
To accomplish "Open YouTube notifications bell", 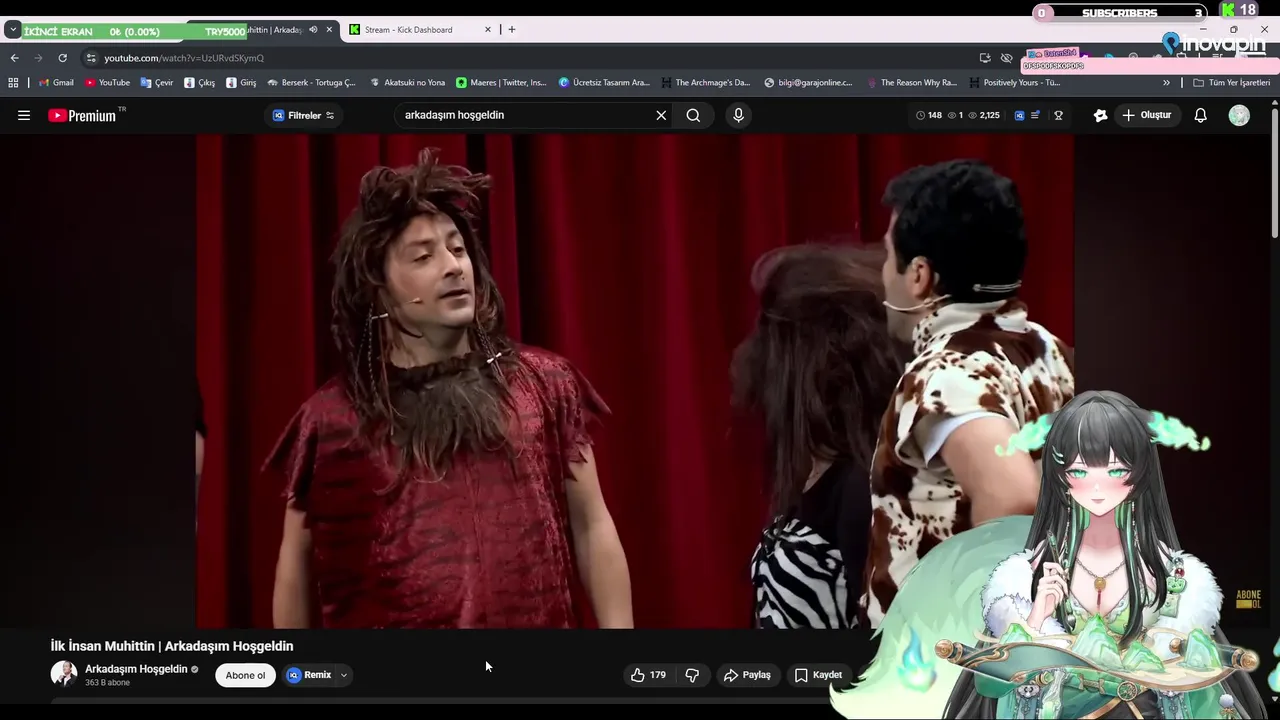I will (x=1201, y=115).
